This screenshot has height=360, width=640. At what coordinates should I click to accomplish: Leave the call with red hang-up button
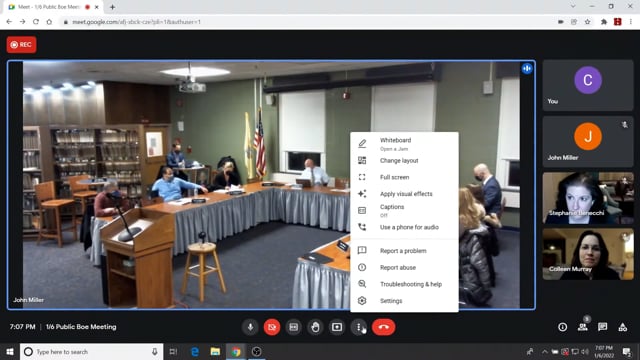click(x=383, y=327)
